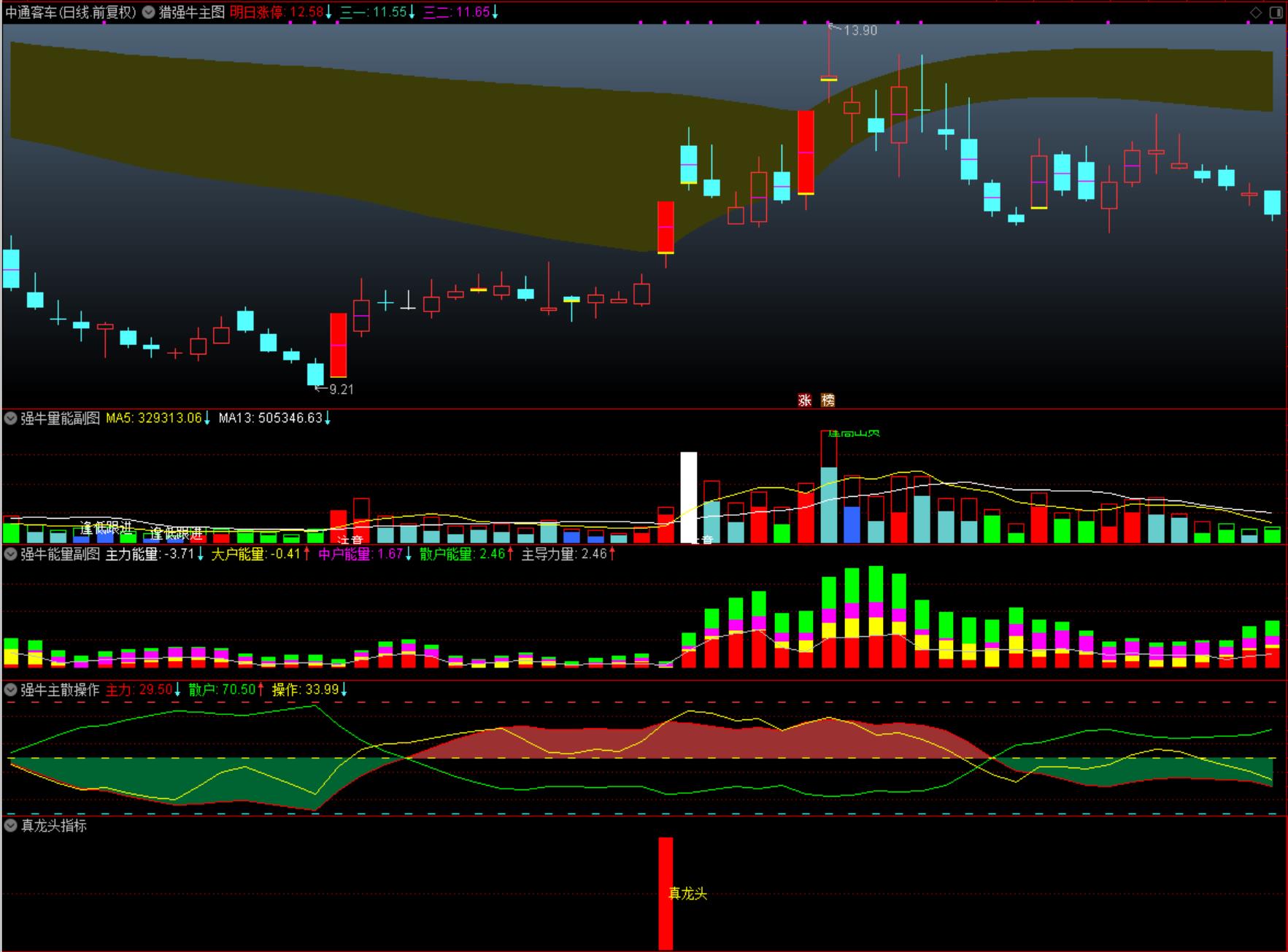Click the orange 榜 marker icon
This screenshot has width=1288, height=952.
pos(828,400)
